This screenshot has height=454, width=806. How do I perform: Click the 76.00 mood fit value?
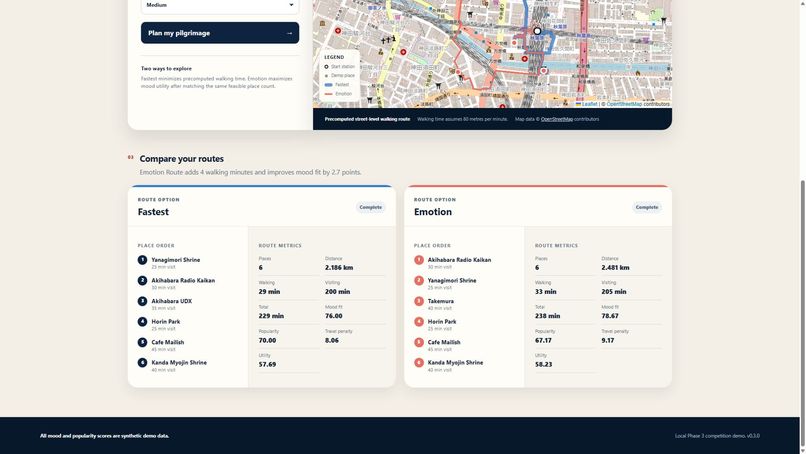point(334,316)
